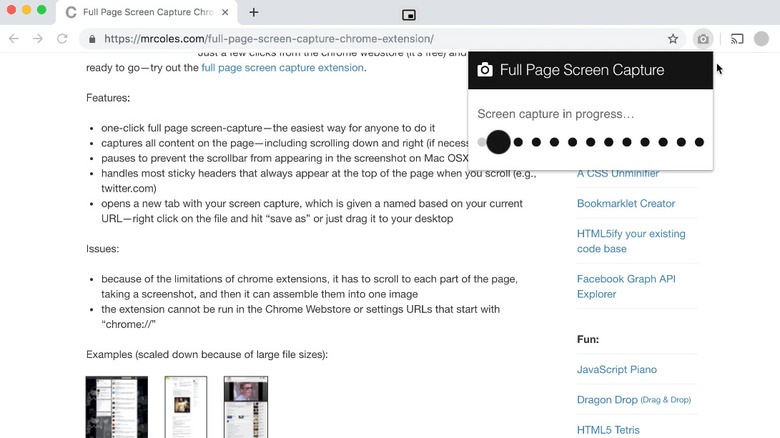Screen dimensions: 780x438
Task: Click the padlock site security icon
Action: (x=92, y=39)
